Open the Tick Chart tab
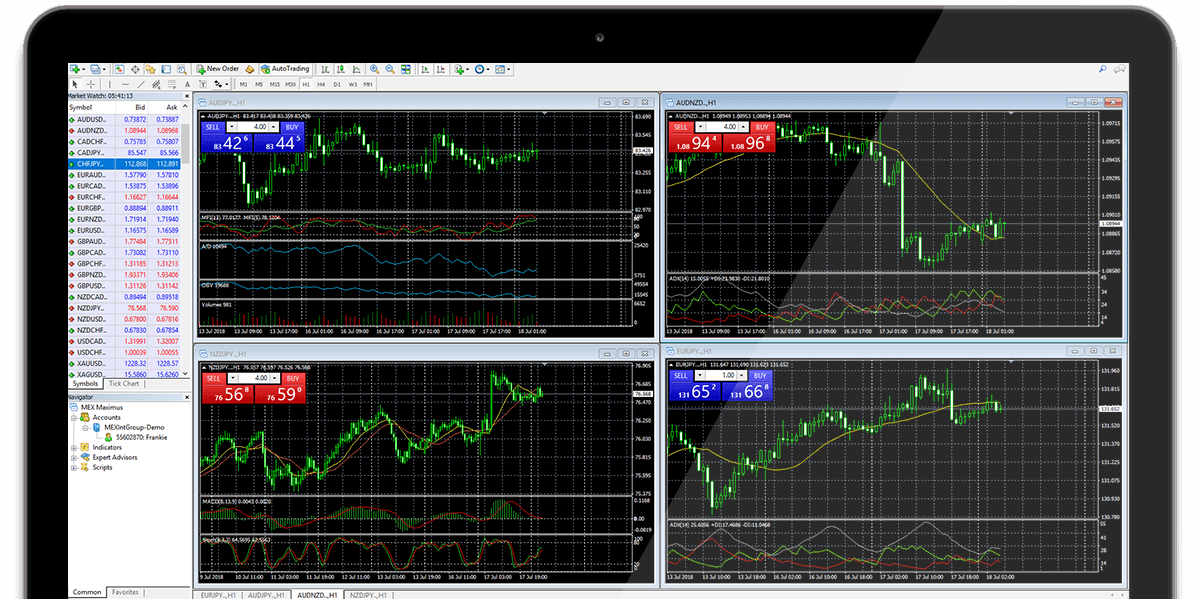 (x=125, y=383)
